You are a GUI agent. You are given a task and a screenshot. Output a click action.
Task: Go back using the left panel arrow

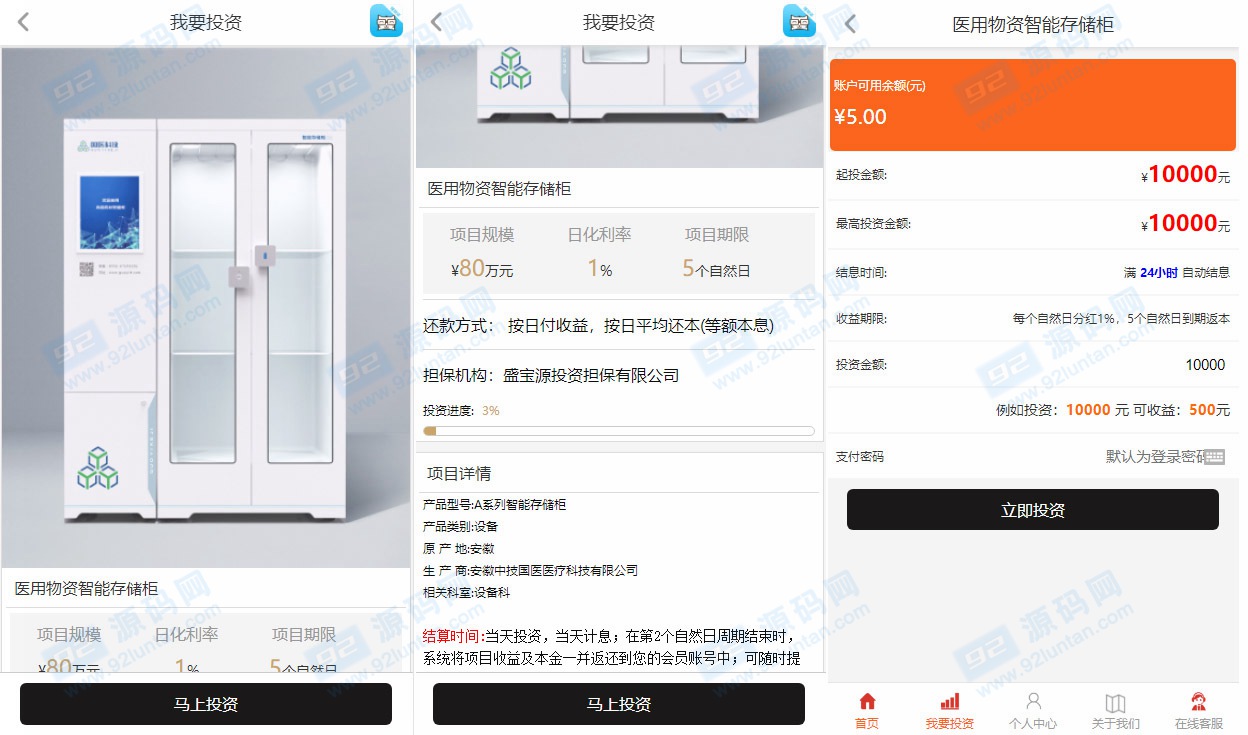[x=24, y=22]
